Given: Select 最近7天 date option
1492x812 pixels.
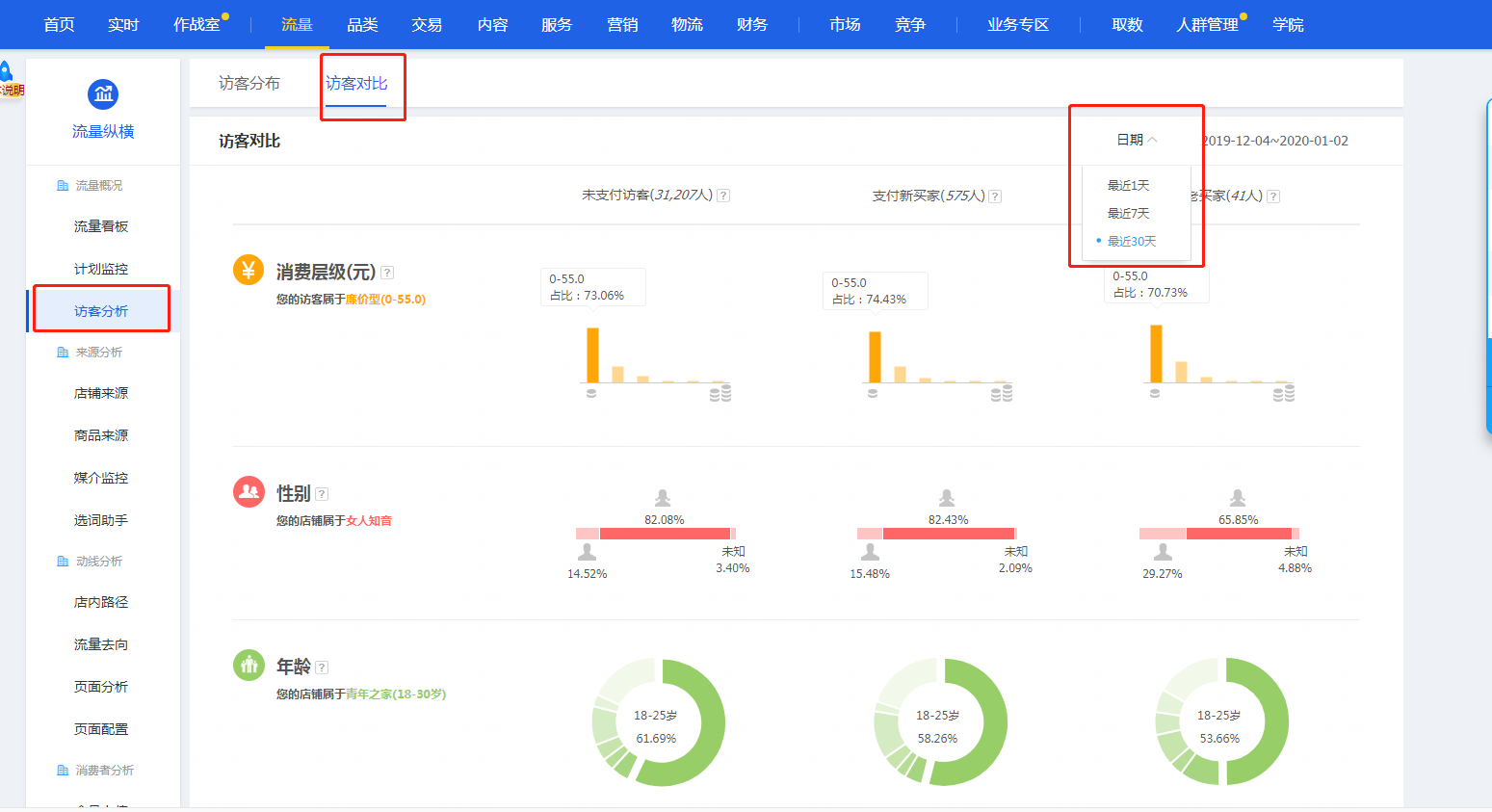Looking at the screenshot, I should pos(1128,213).
